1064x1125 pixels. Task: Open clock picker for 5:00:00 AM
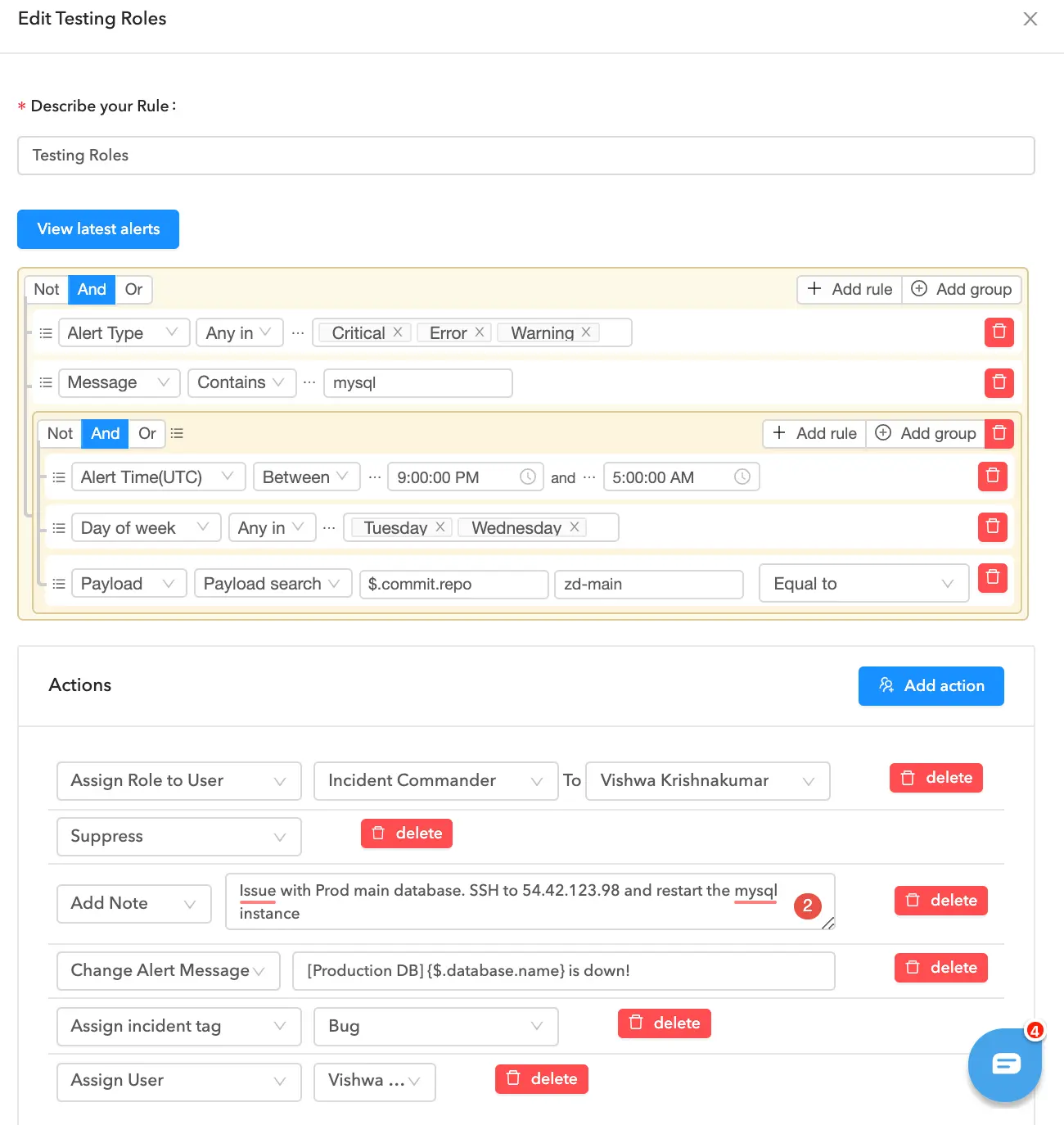pos(742,477)
